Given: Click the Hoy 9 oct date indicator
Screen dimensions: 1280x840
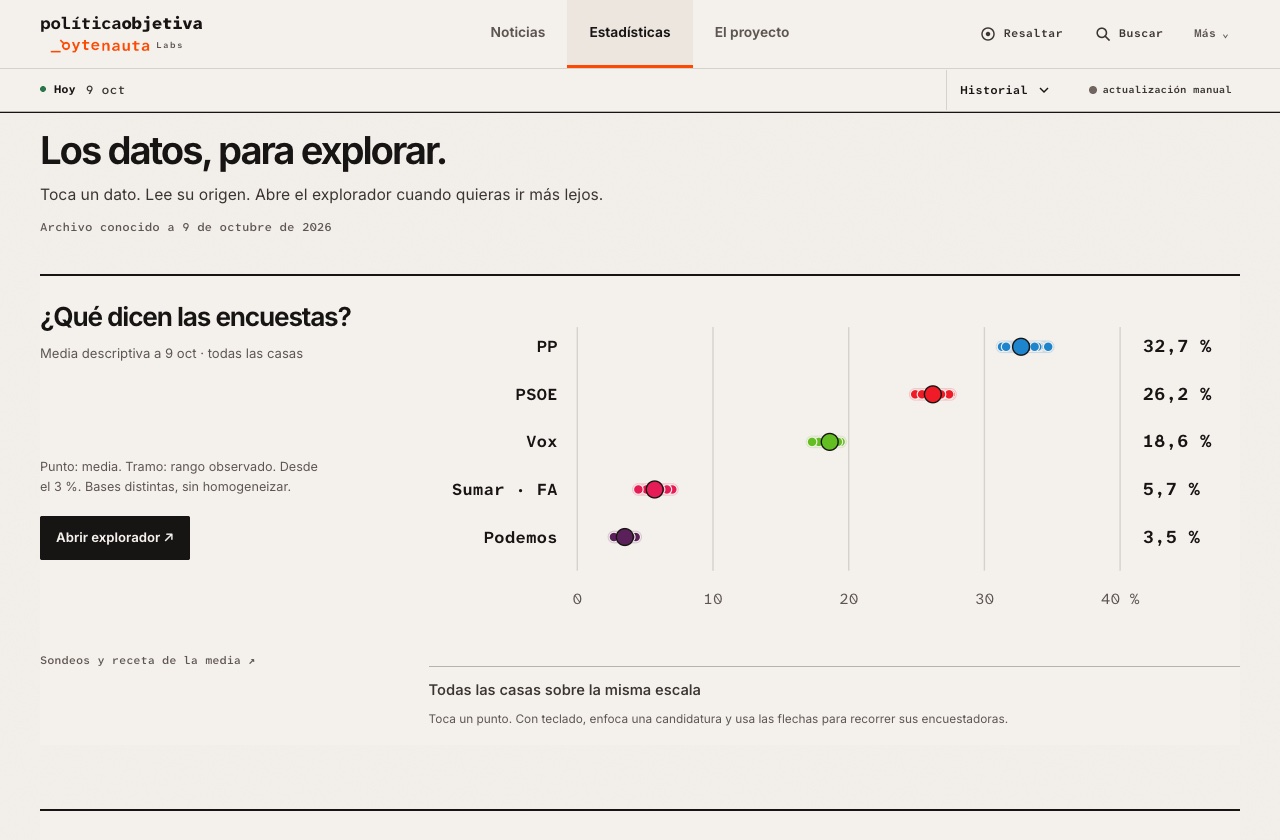Looking at the screenshot, I should coord(83,90).
